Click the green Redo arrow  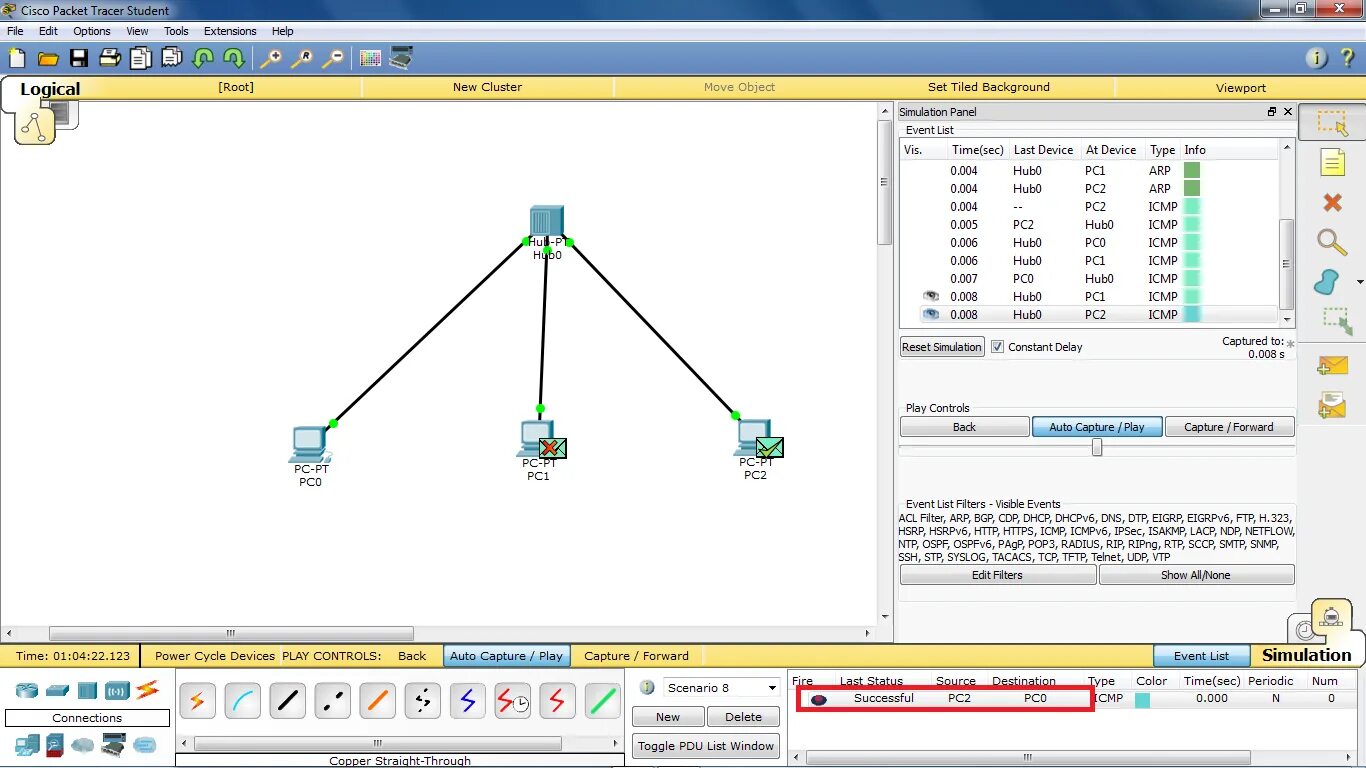click(x=234, y=58)
